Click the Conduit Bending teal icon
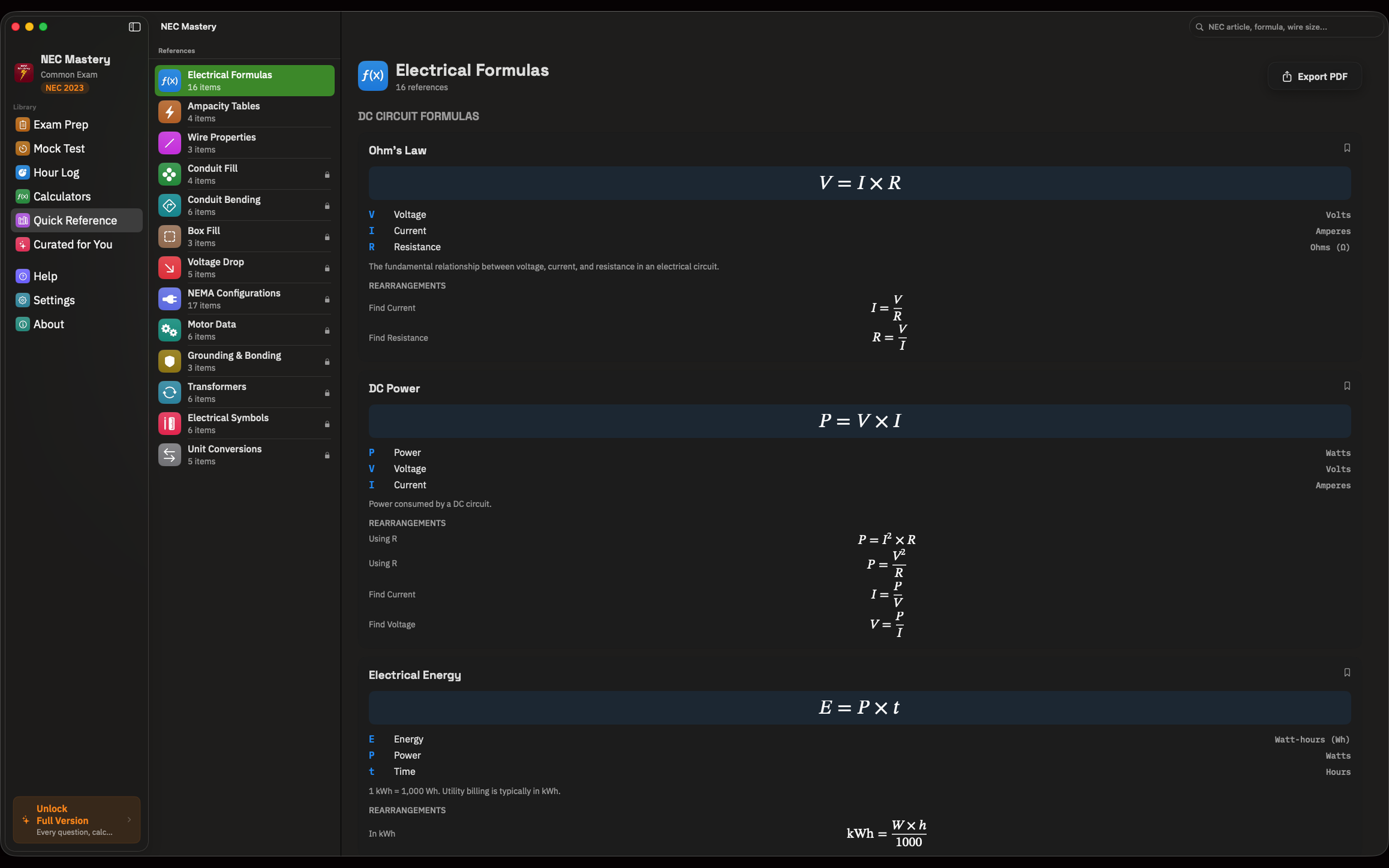 point(169,205)
